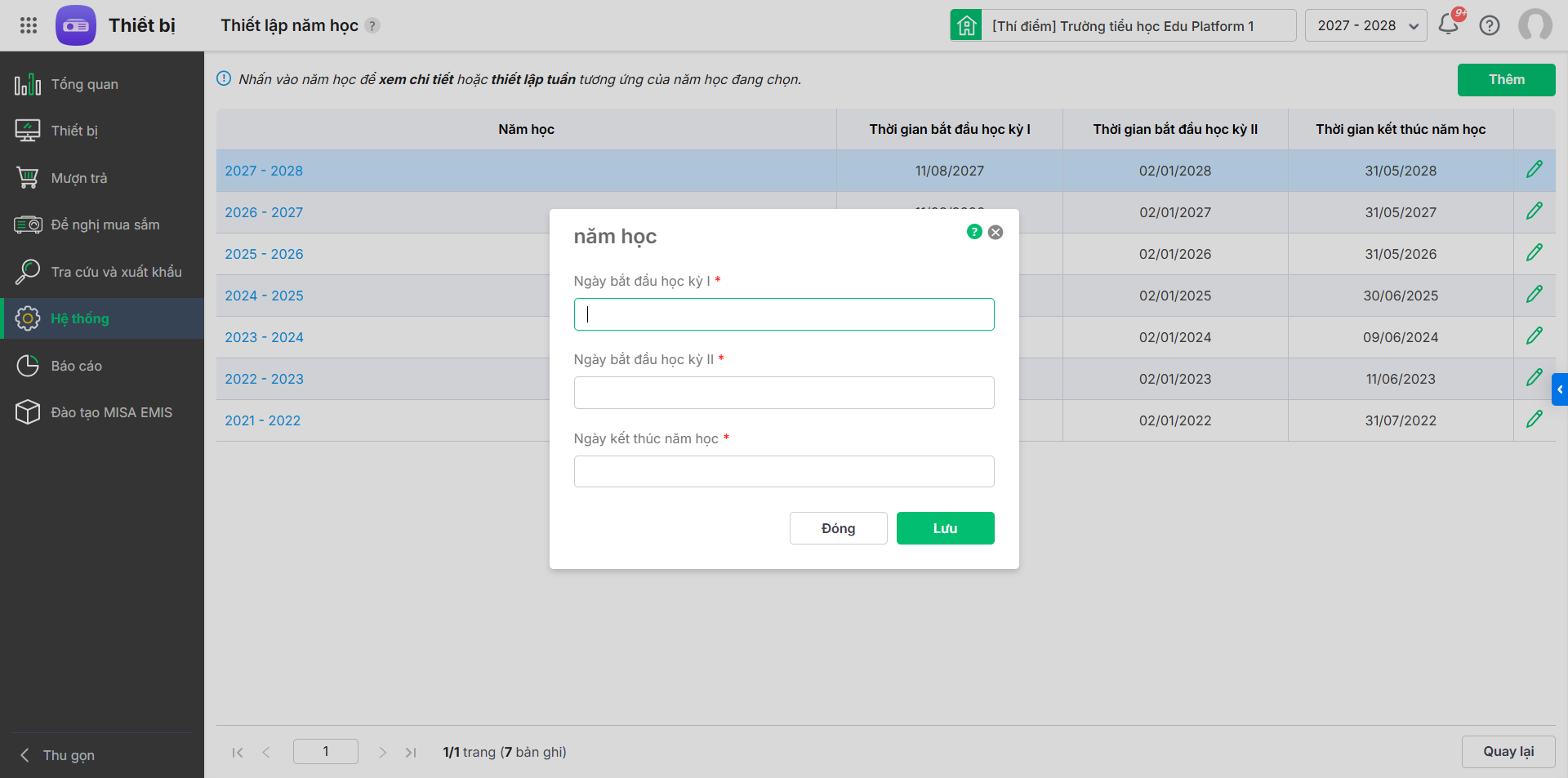Edit the 2021 - 2022 school year row
Image resolution: width=1568 pixels, height=778 pixels.
coord(1535,420)
